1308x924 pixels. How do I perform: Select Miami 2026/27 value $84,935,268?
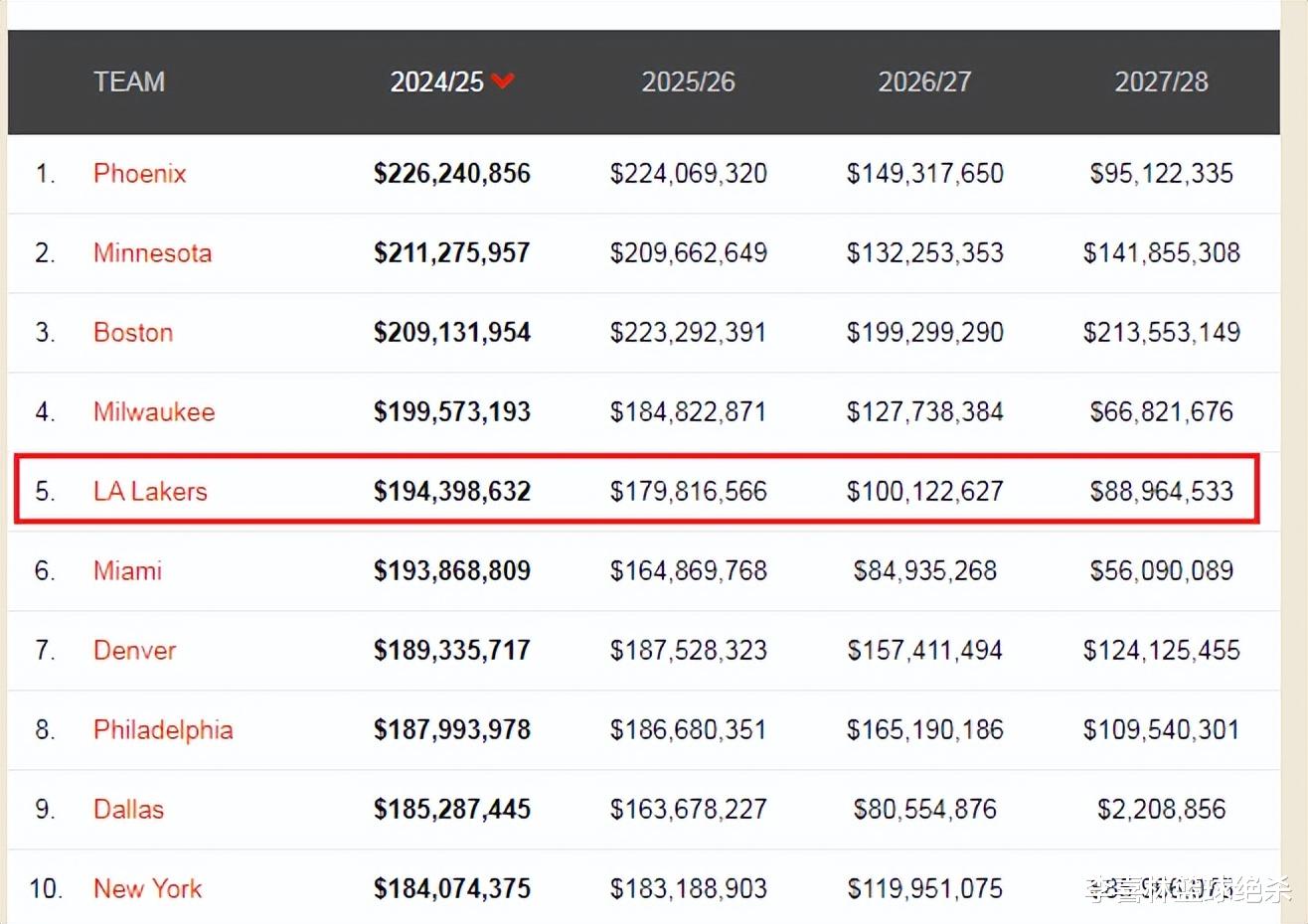click(925, 570)
